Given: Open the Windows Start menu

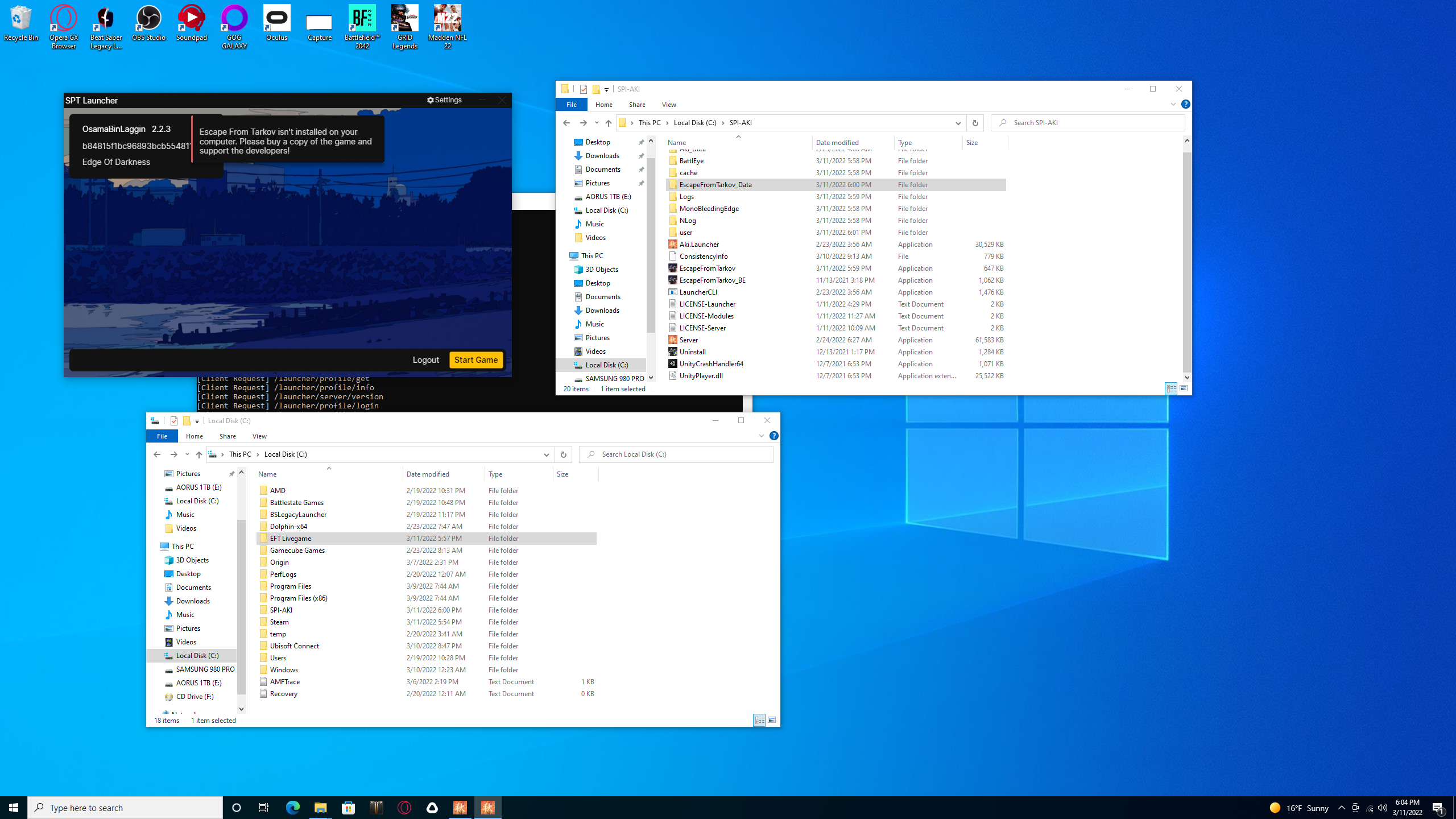Looking at the screenshot, I should 14,808.
